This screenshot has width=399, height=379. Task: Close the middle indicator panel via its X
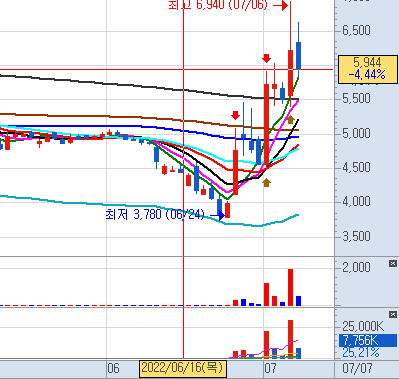click(x=393, y=264)
